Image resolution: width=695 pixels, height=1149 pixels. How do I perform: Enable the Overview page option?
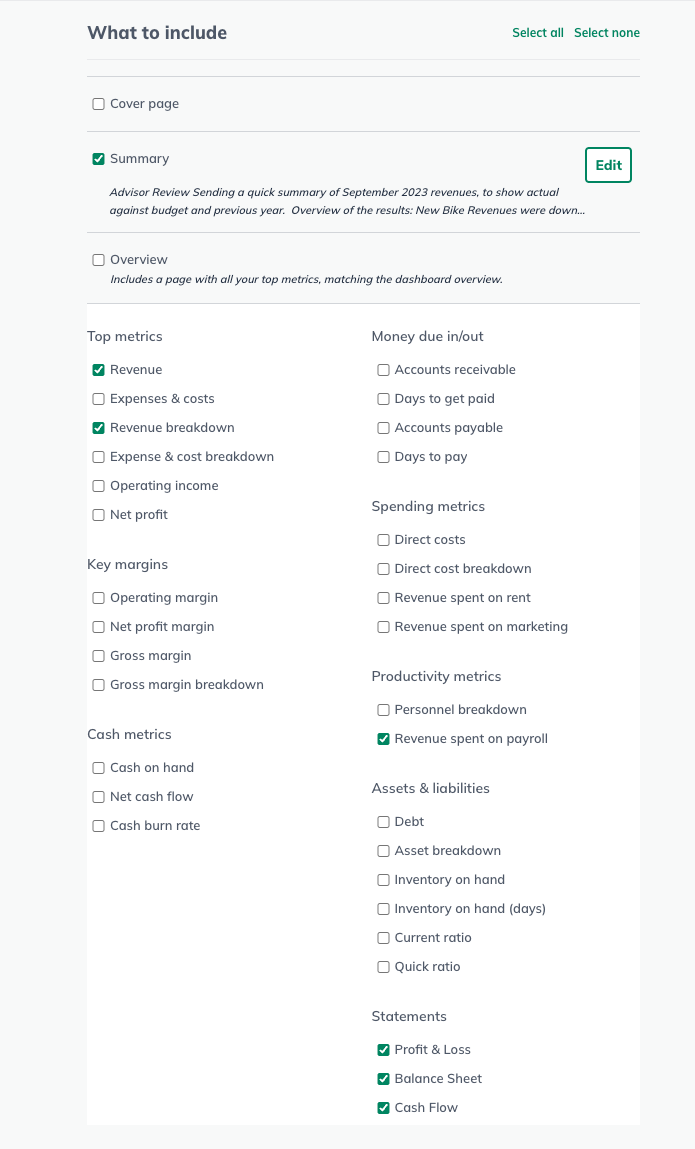point(98,259)
